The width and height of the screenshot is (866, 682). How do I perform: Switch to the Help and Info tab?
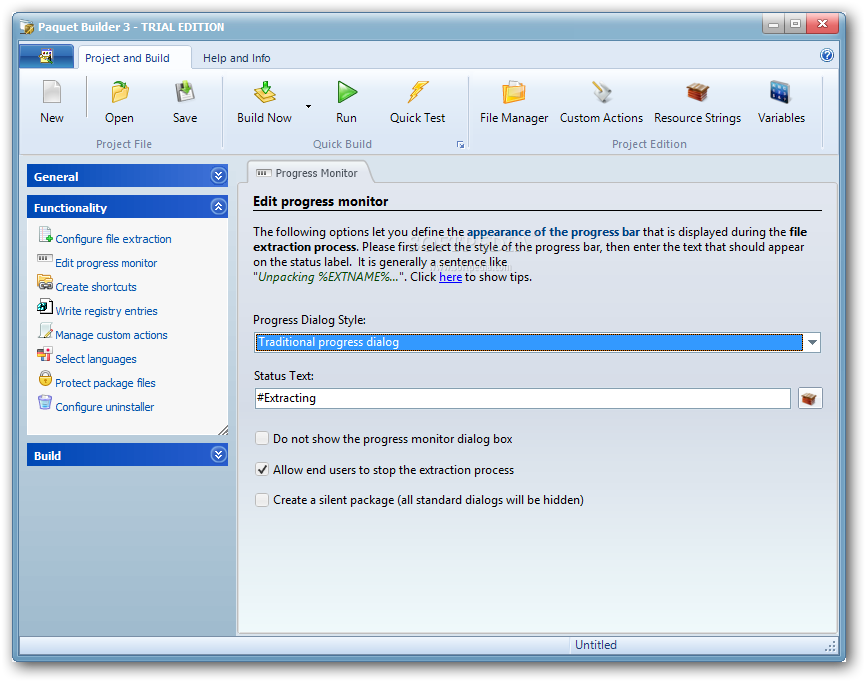[x=236, y=58]
